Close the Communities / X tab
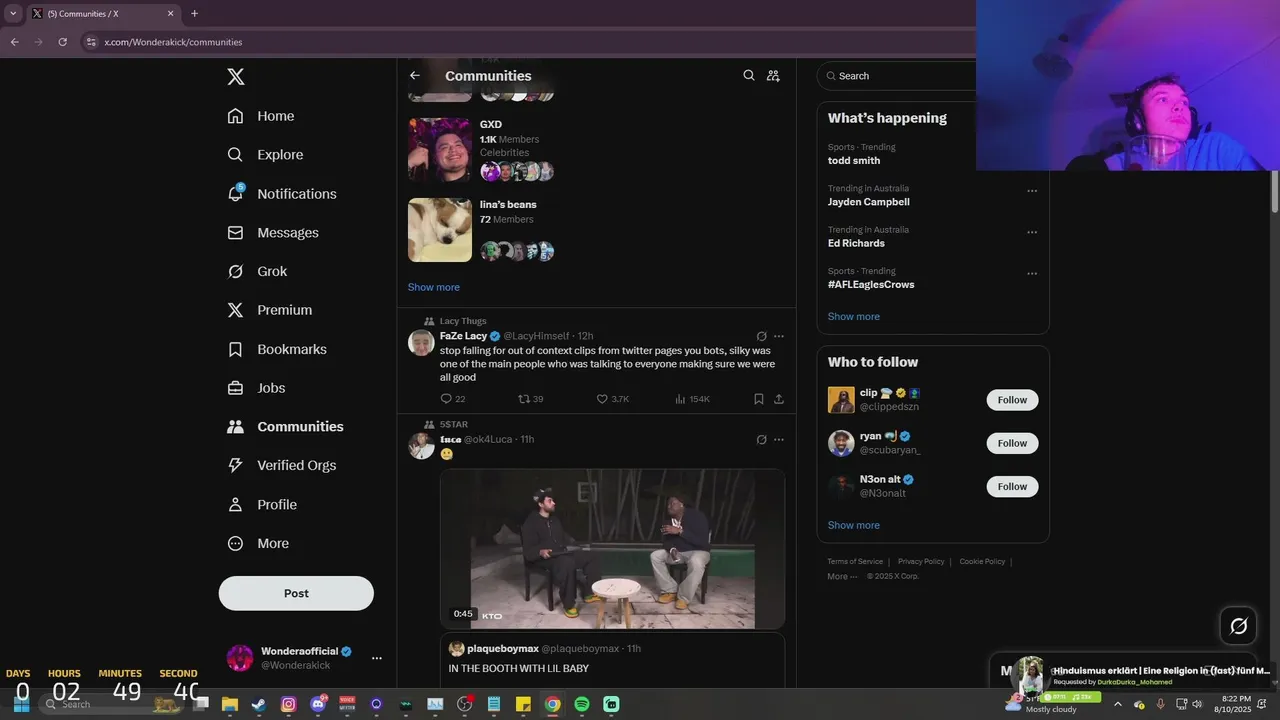This screenshot has height=720, width=1280. tap(170, 14)
